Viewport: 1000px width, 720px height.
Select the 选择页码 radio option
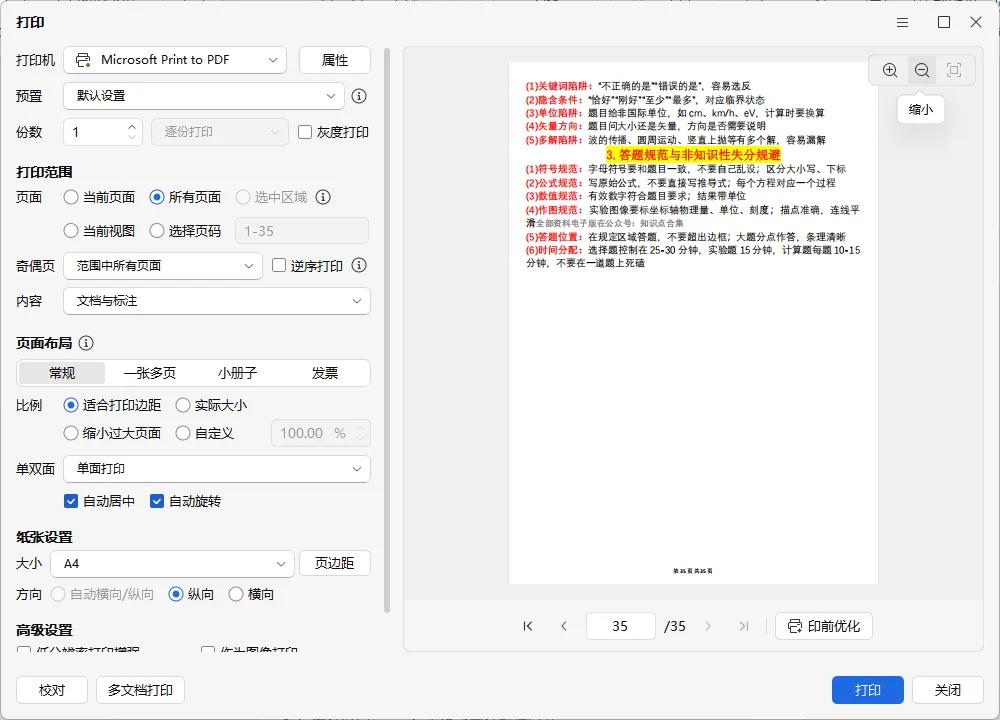coord(157,231)
